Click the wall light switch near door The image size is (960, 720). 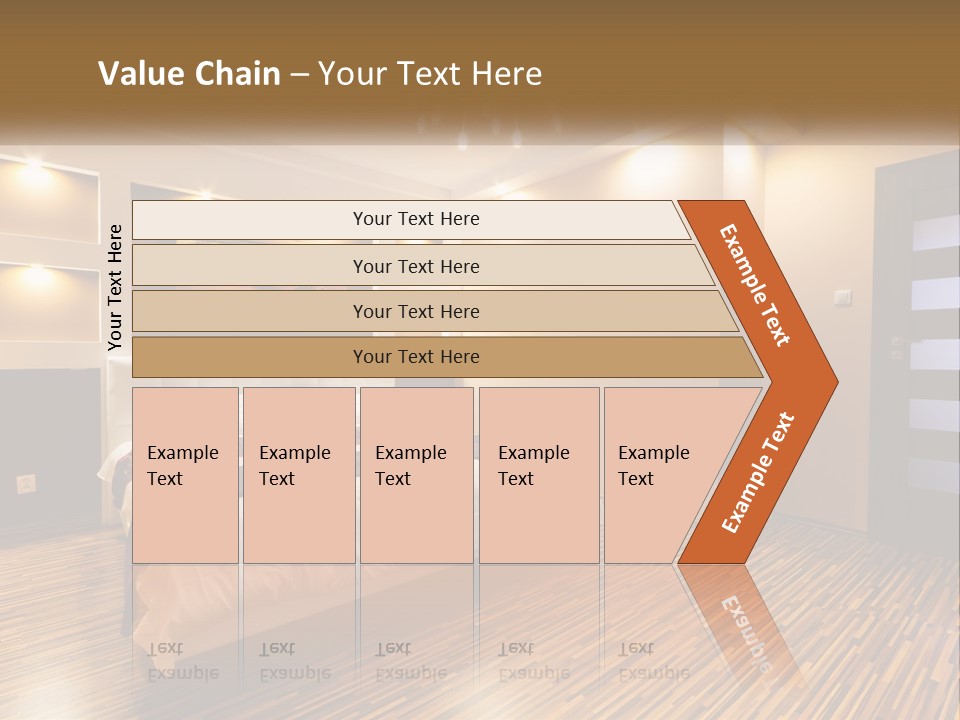coord(842,296)
